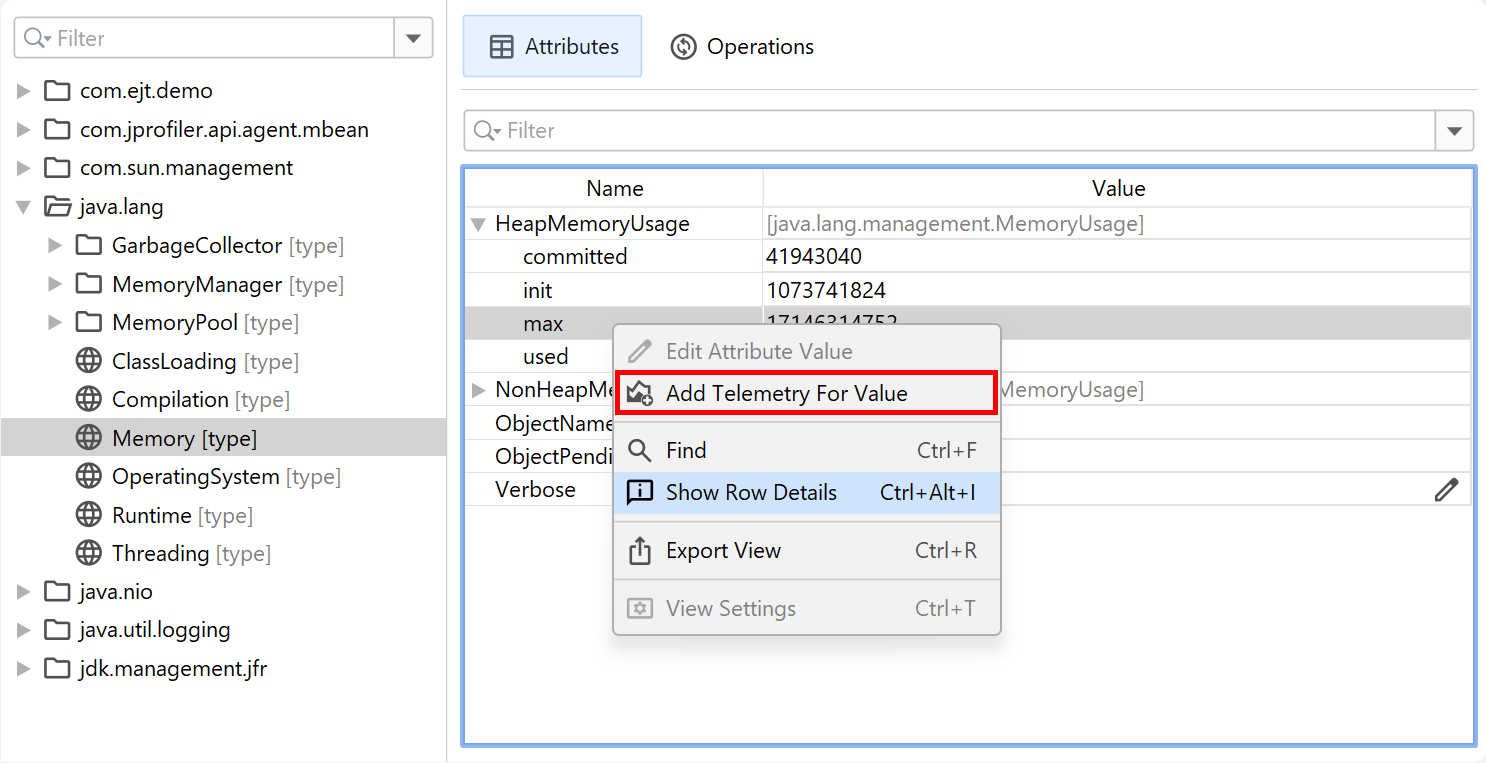The height and width of the screenshot is (763, 1486).
Task: Click the folder icon for com.ejt.demo
Action: pos(57,91)
